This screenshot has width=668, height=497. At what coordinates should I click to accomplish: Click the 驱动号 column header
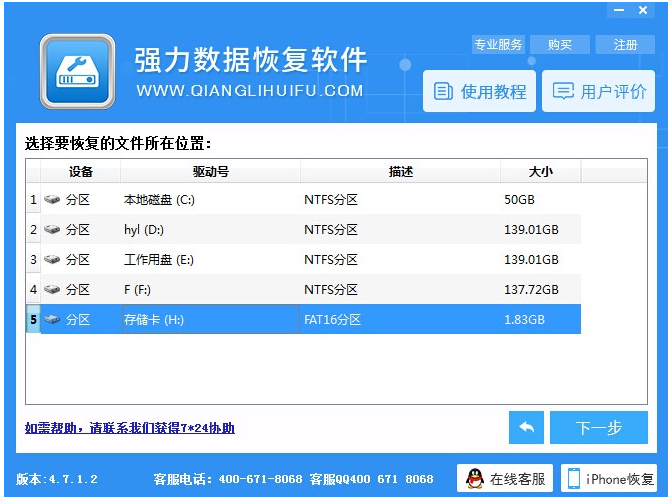tap(210, 172)
